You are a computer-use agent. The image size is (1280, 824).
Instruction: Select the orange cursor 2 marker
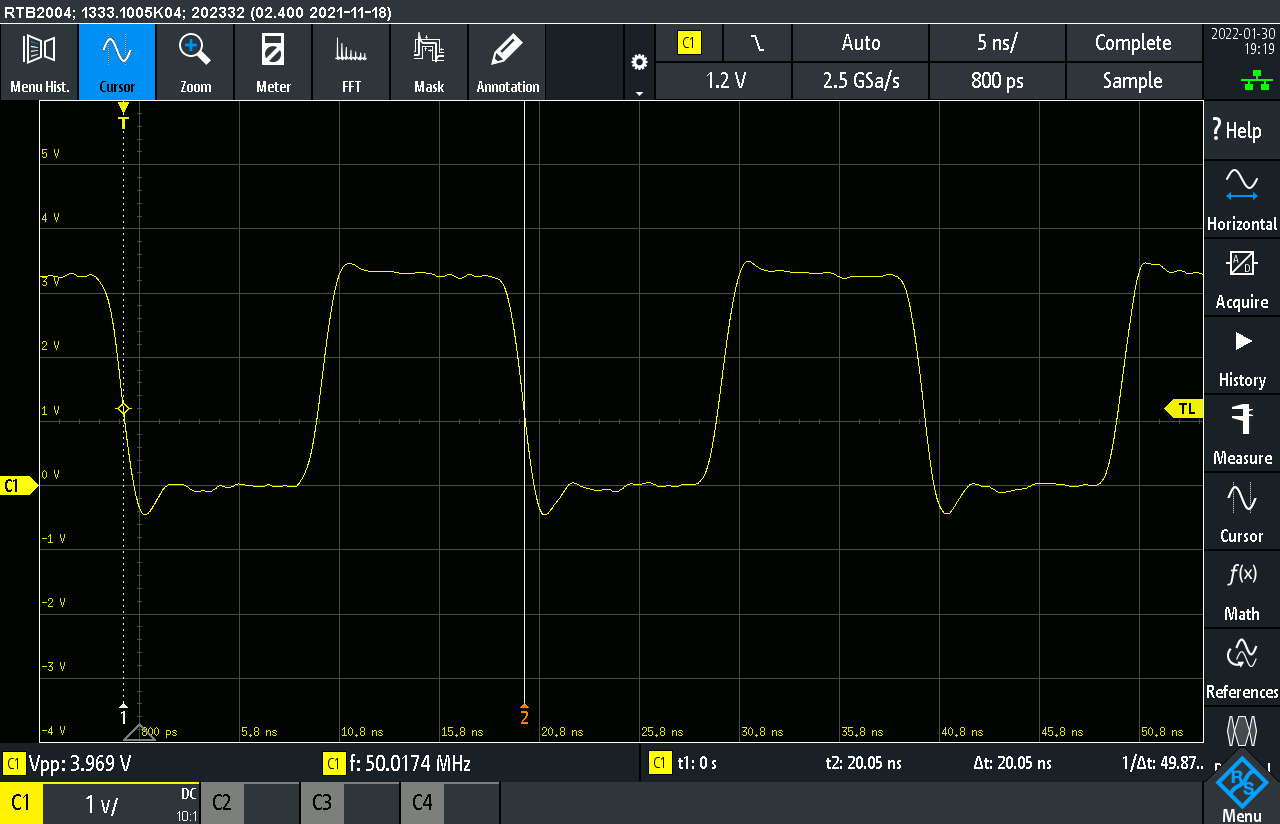tap(524, 714)
